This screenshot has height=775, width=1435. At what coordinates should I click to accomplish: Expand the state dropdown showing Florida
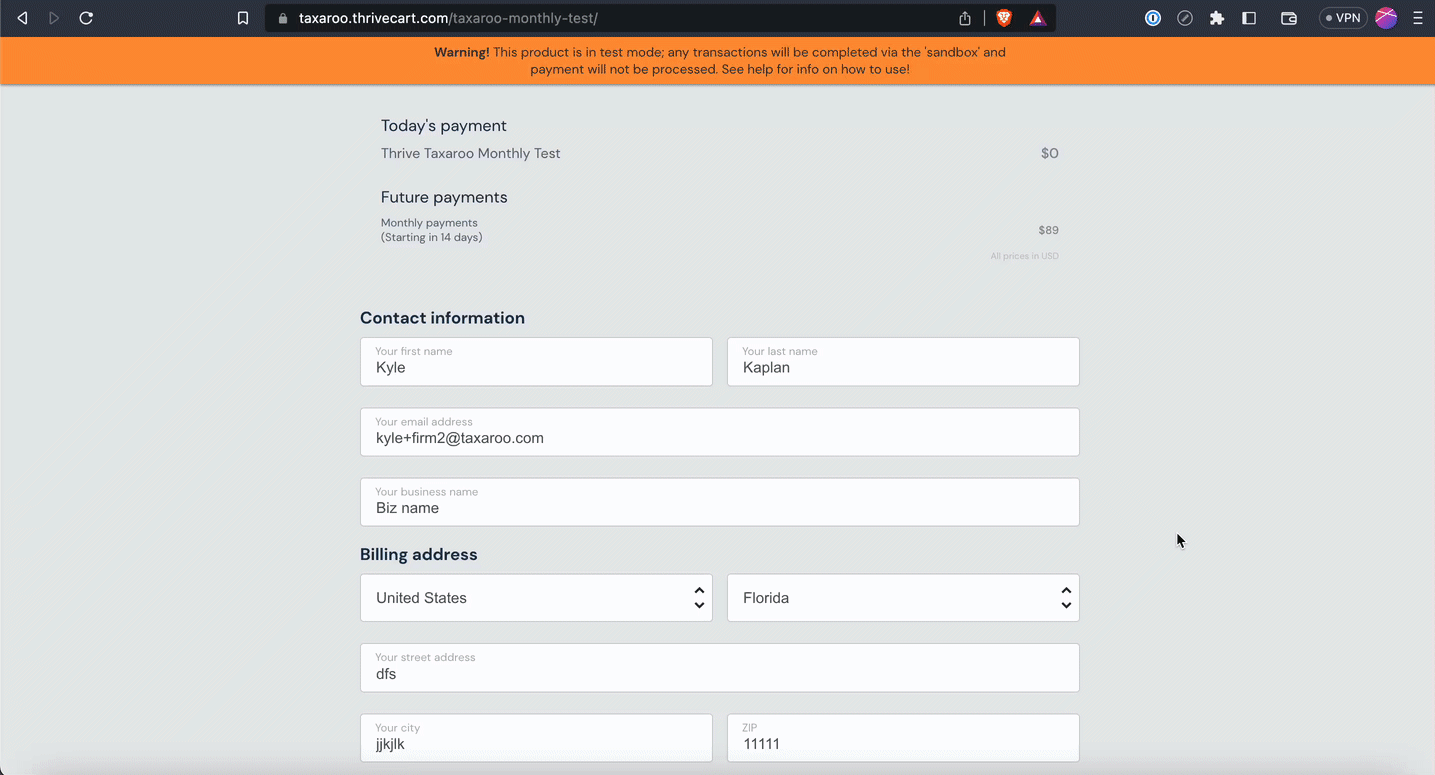[x=903, y=598]
